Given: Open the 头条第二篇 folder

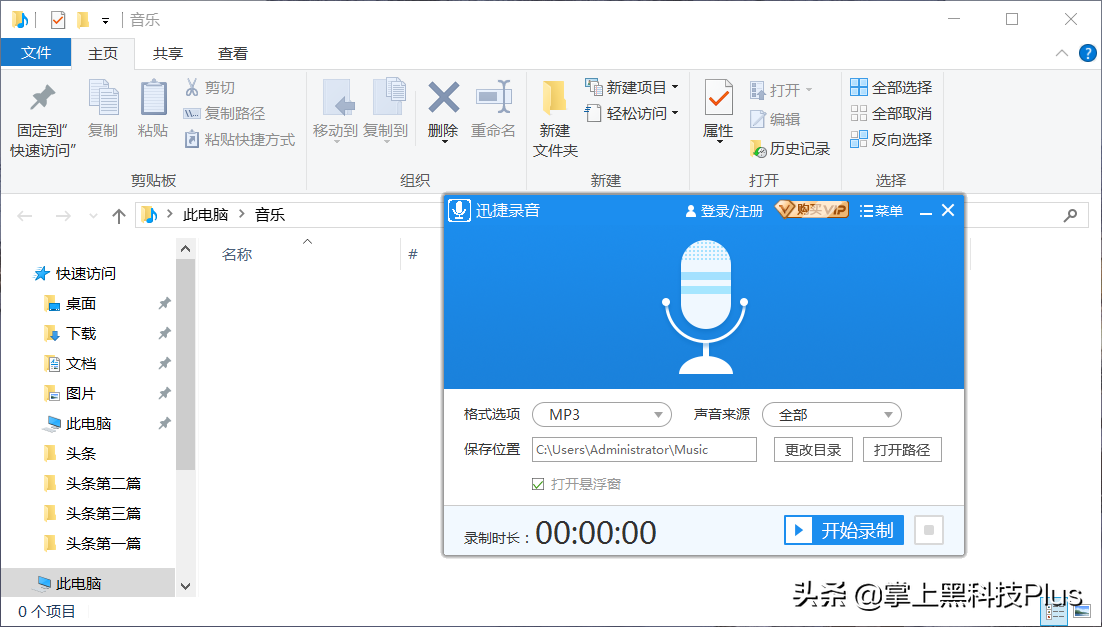Looking at the screenshot, I should tap(103, 484).
